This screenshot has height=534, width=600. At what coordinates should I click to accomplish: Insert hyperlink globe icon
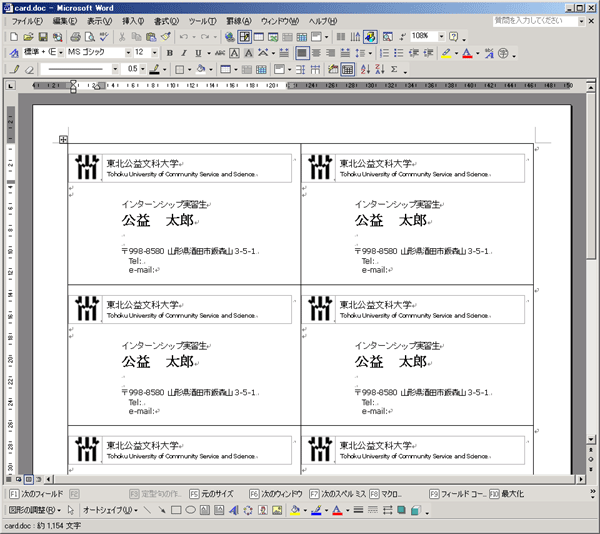(230, 37)
